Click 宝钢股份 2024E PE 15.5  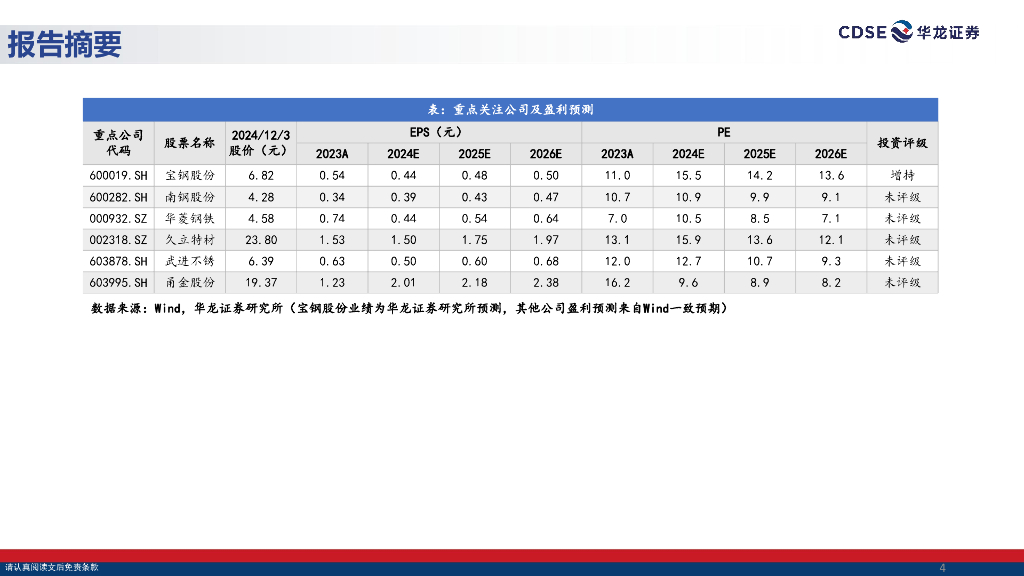tap(688, 176)
